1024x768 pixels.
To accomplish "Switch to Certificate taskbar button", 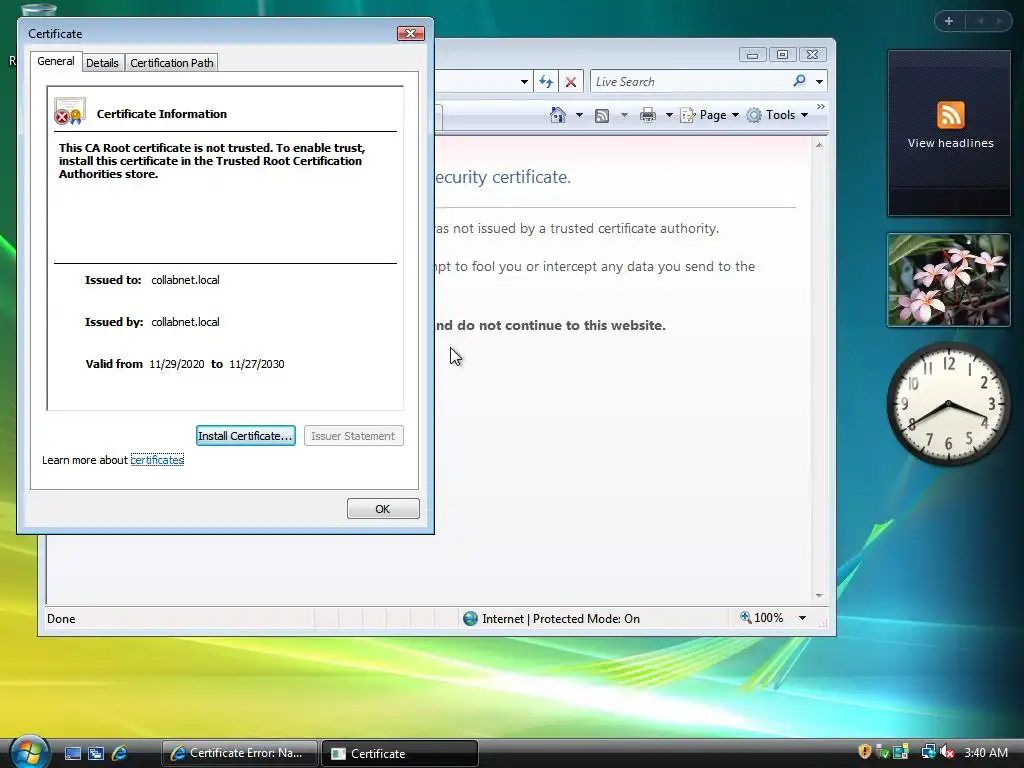I will pos(400,753).
